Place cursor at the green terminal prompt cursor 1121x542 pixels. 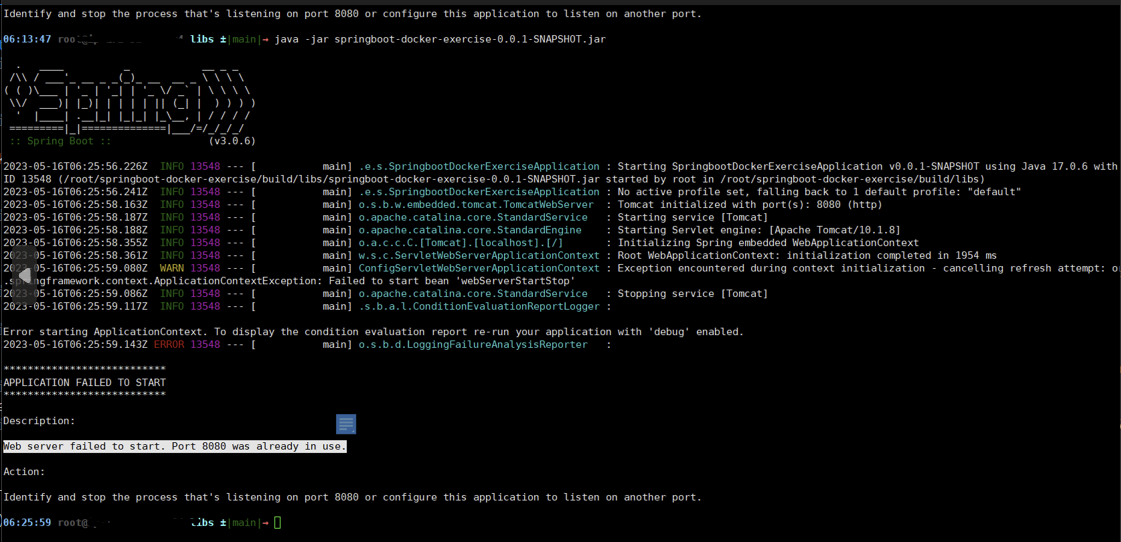coord(278,523)
